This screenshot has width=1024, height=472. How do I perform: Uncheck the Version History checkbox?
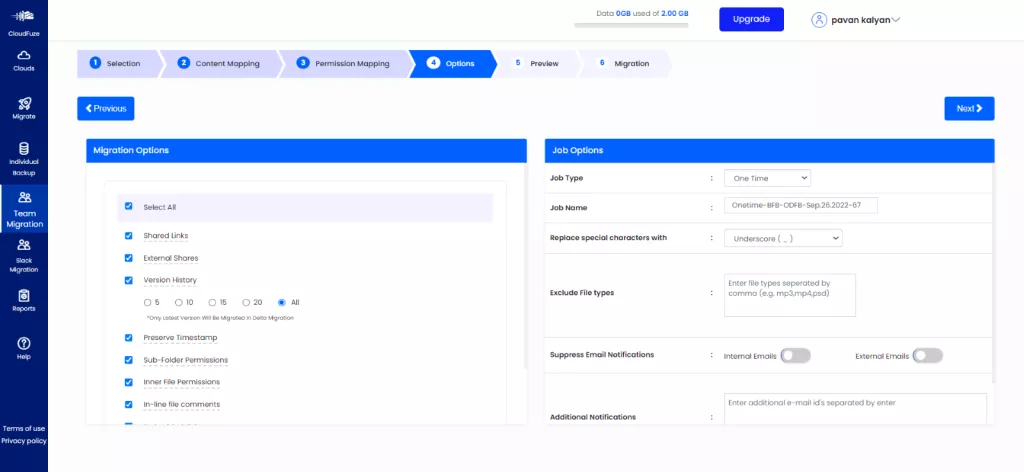(x=129, y=280)
